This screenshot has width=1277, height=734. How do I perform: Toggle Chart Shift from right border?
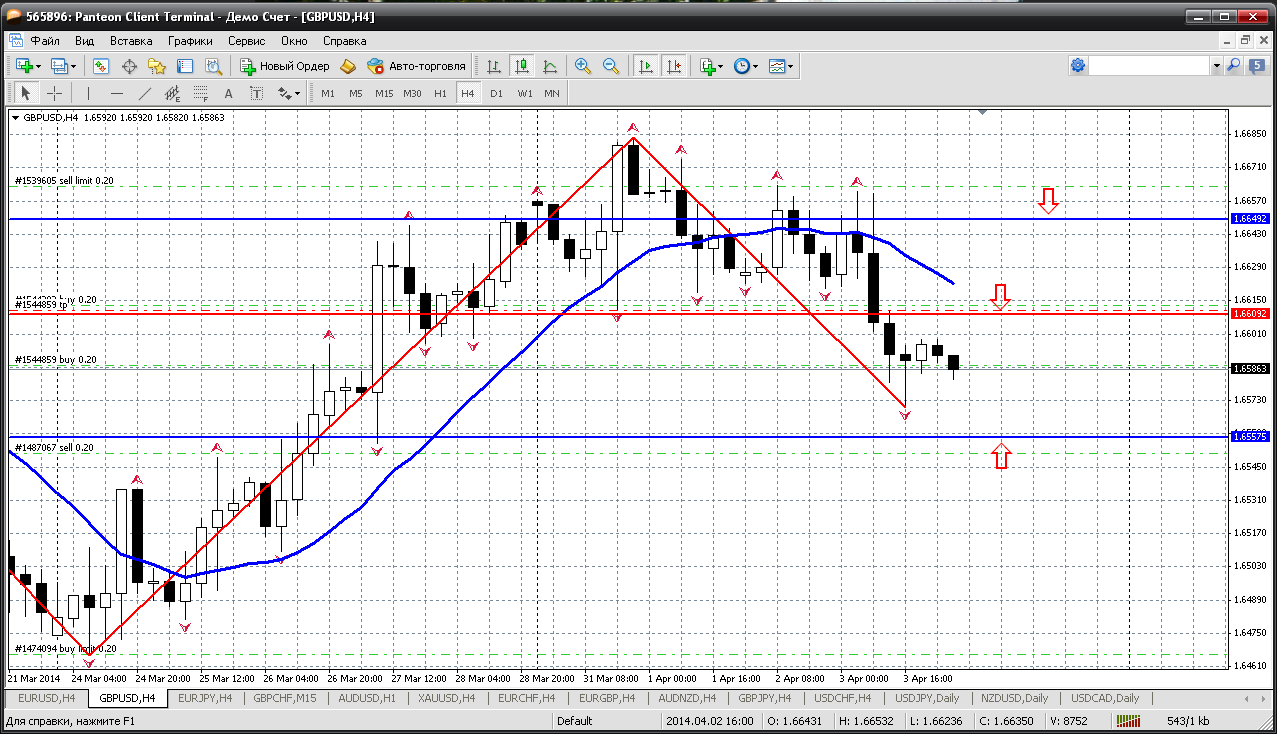point(674,66)
